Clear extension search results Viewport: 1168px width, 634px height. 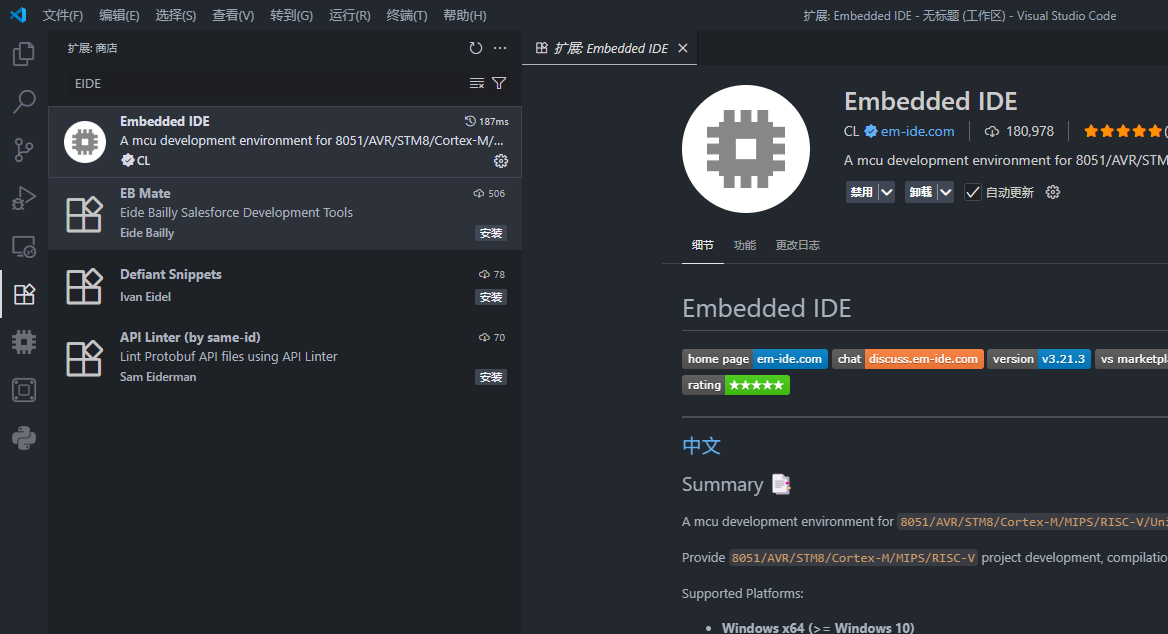(477, 83)
